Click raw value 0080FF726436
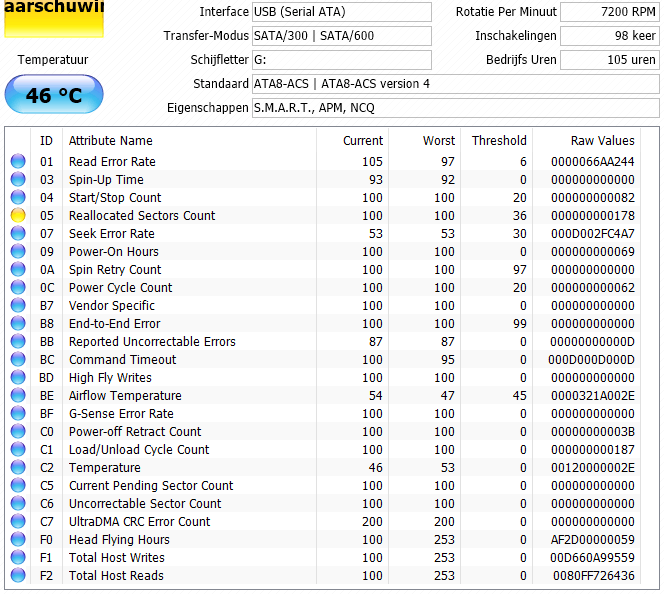Viewport: 664px width, 594px height. pos(594,575)
